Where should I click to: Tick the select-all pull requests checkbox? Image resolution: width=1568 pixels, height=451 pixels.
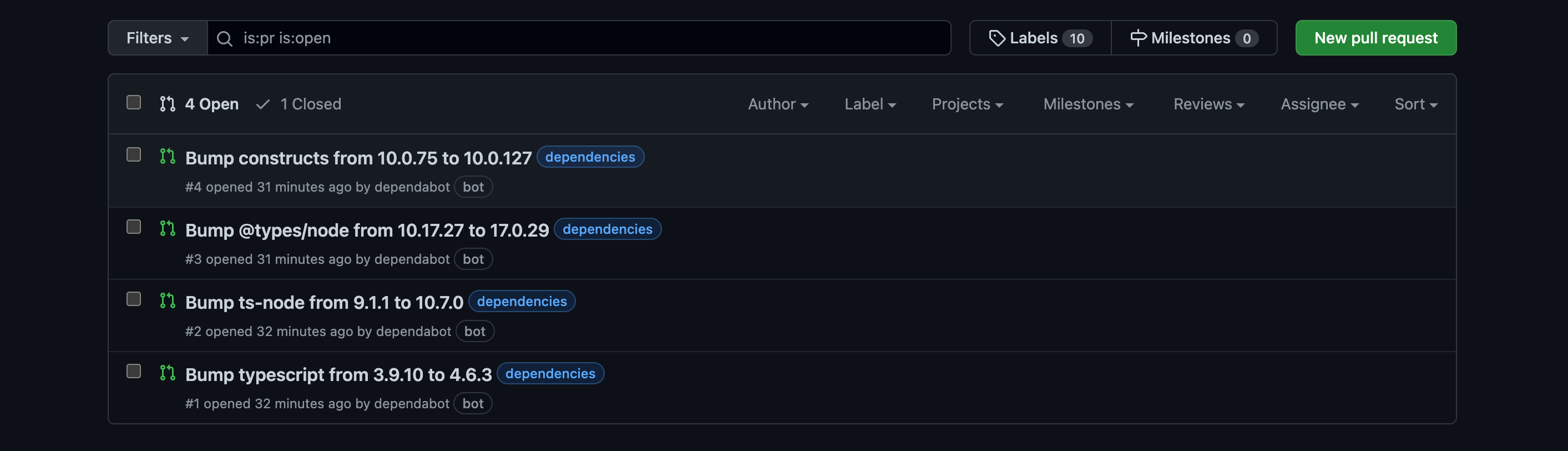click(x=134, y=102)
